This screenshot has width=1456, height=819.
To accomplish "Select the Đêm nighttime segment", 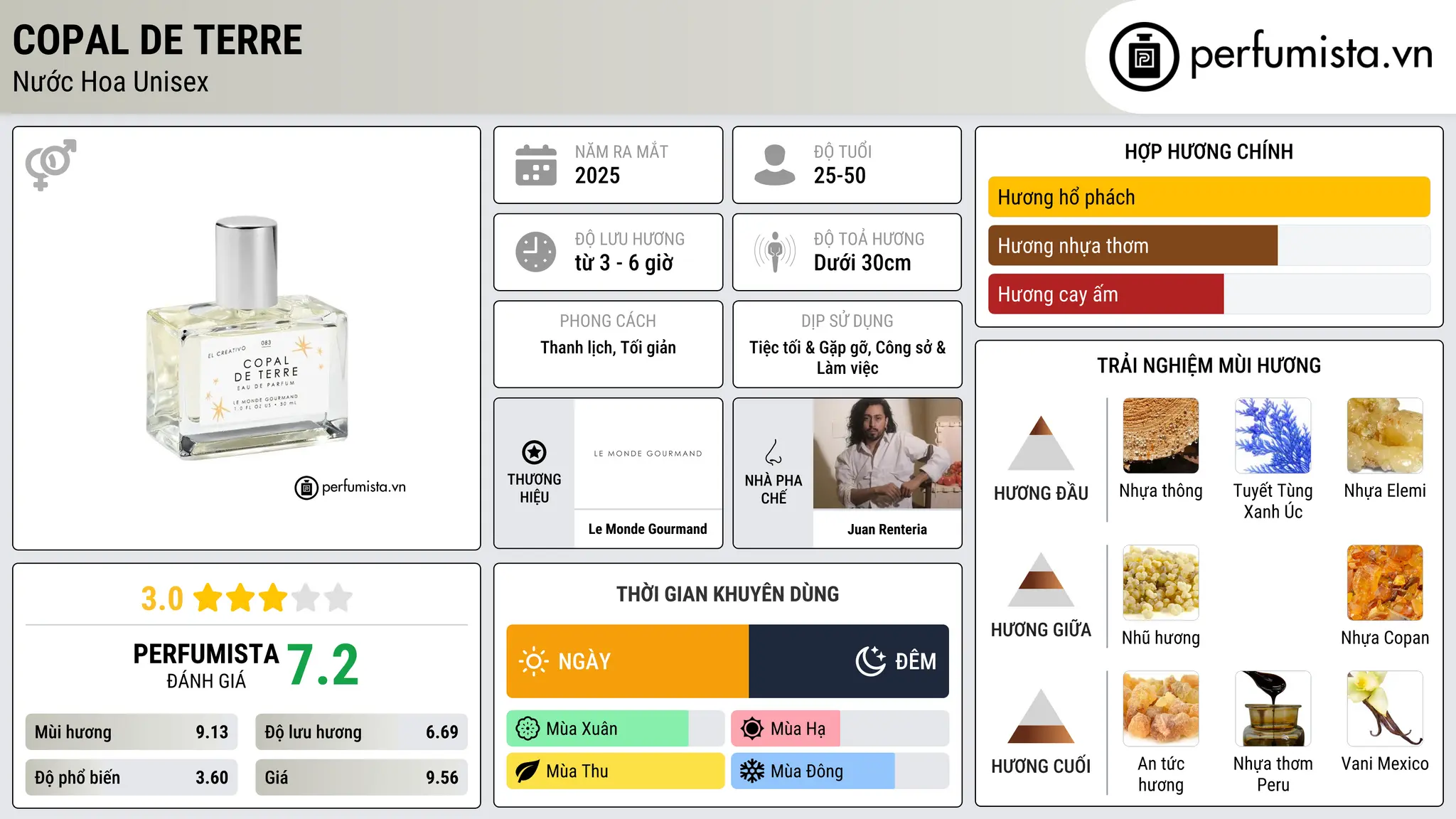I will [x=849, y=661].
